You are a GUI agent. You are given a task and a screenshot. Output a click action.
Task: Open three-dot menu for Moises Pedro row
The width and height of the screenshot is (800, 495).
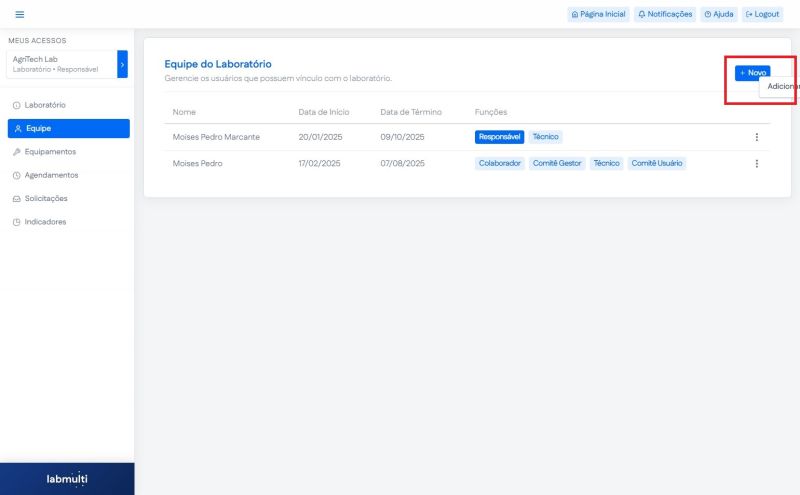[756, 163]
